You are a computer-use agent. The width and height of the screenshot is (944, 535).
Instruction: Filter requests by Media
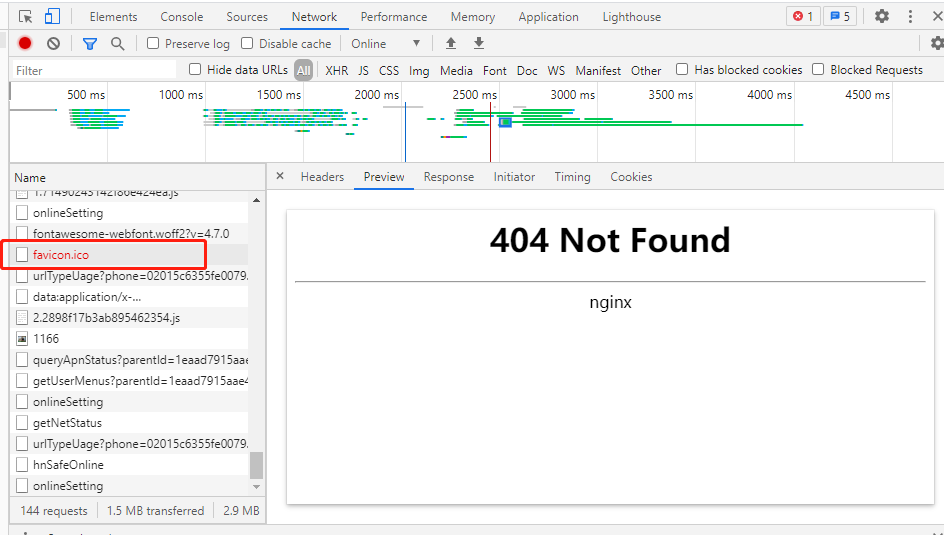456,70
